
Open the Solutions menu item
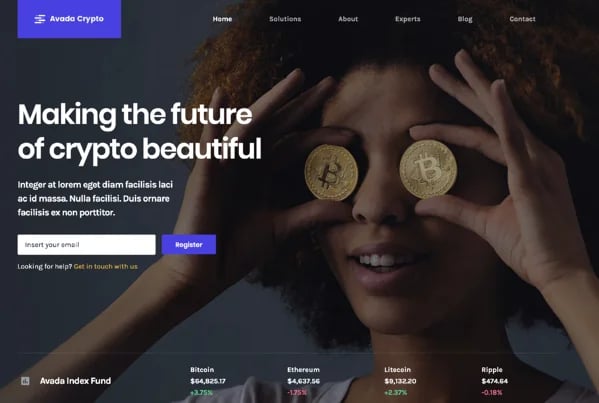[x=285, y=19]
